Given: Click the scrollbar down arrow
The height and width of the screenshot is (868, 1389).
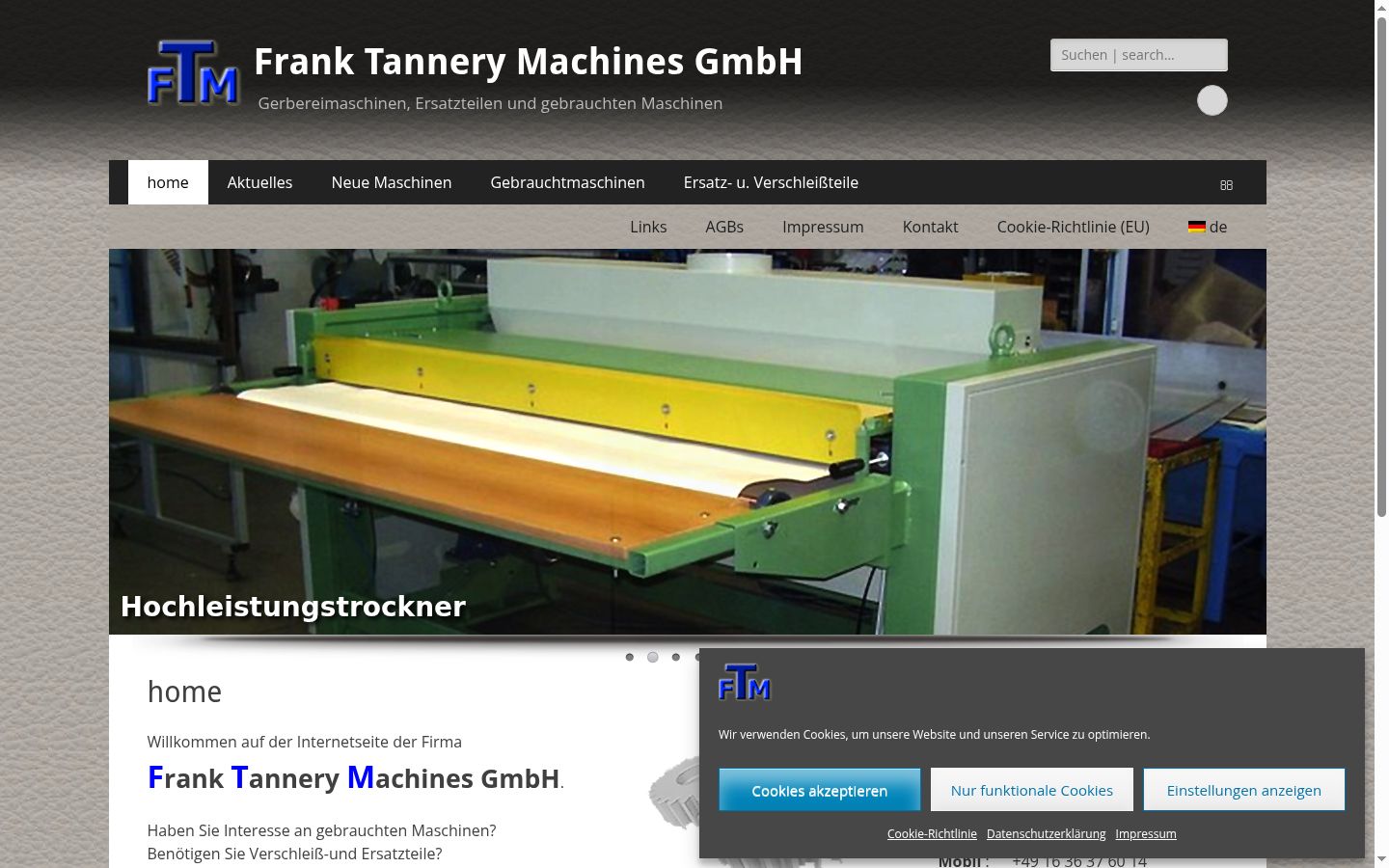Looking at the screenshot, I should 1381,859.
